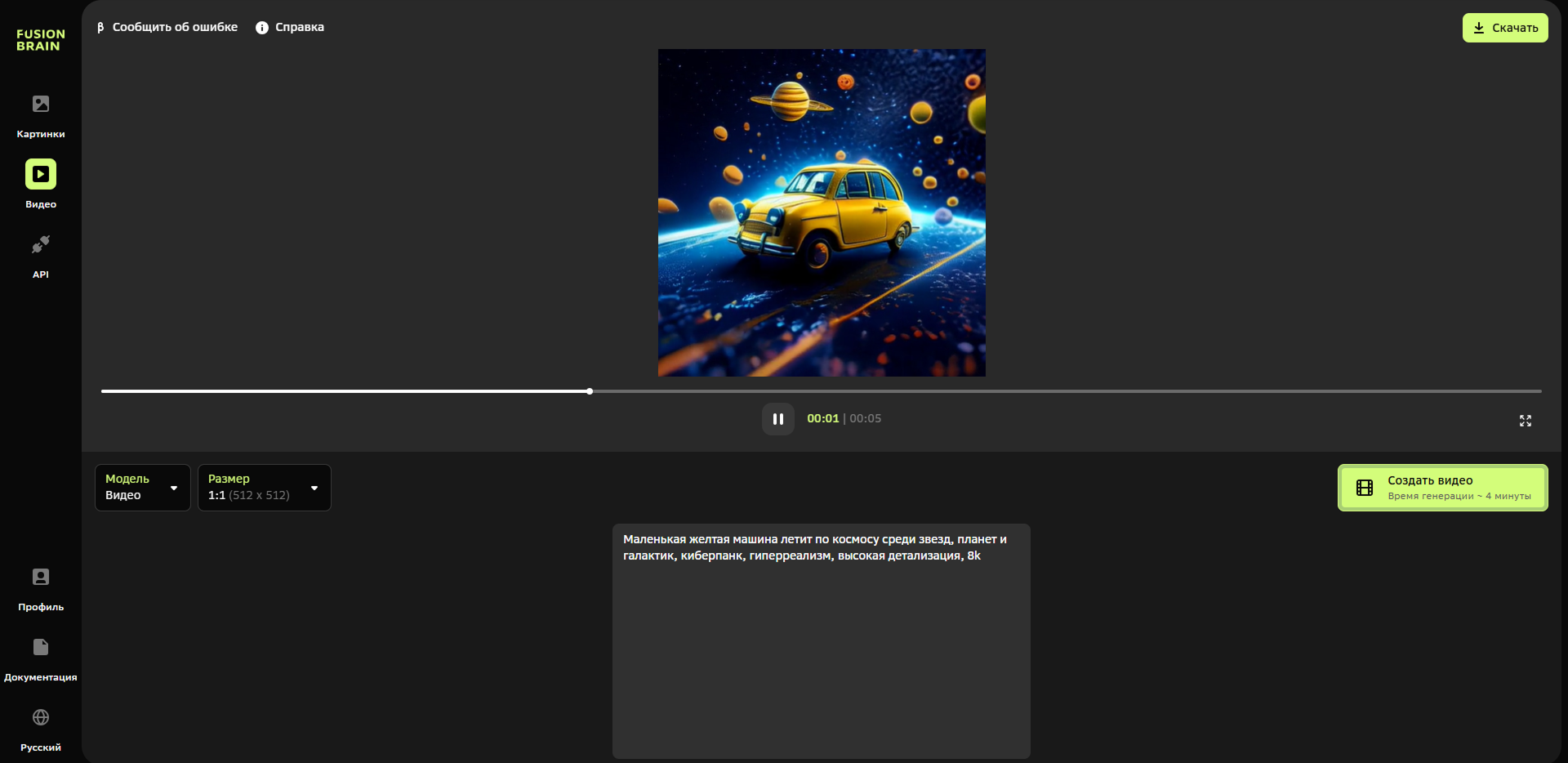1568x763 pixels.
Task: Click the yellow car video preview
Action: pyautogui.click(x=822, y=212)
